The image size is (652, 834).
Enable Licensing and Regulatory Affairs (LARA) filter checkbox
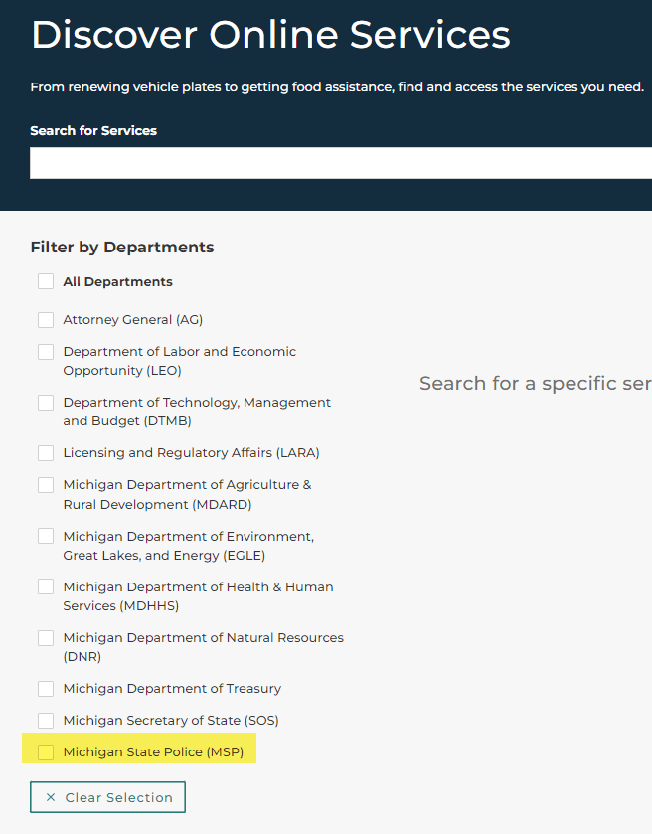tap(46, 453)
